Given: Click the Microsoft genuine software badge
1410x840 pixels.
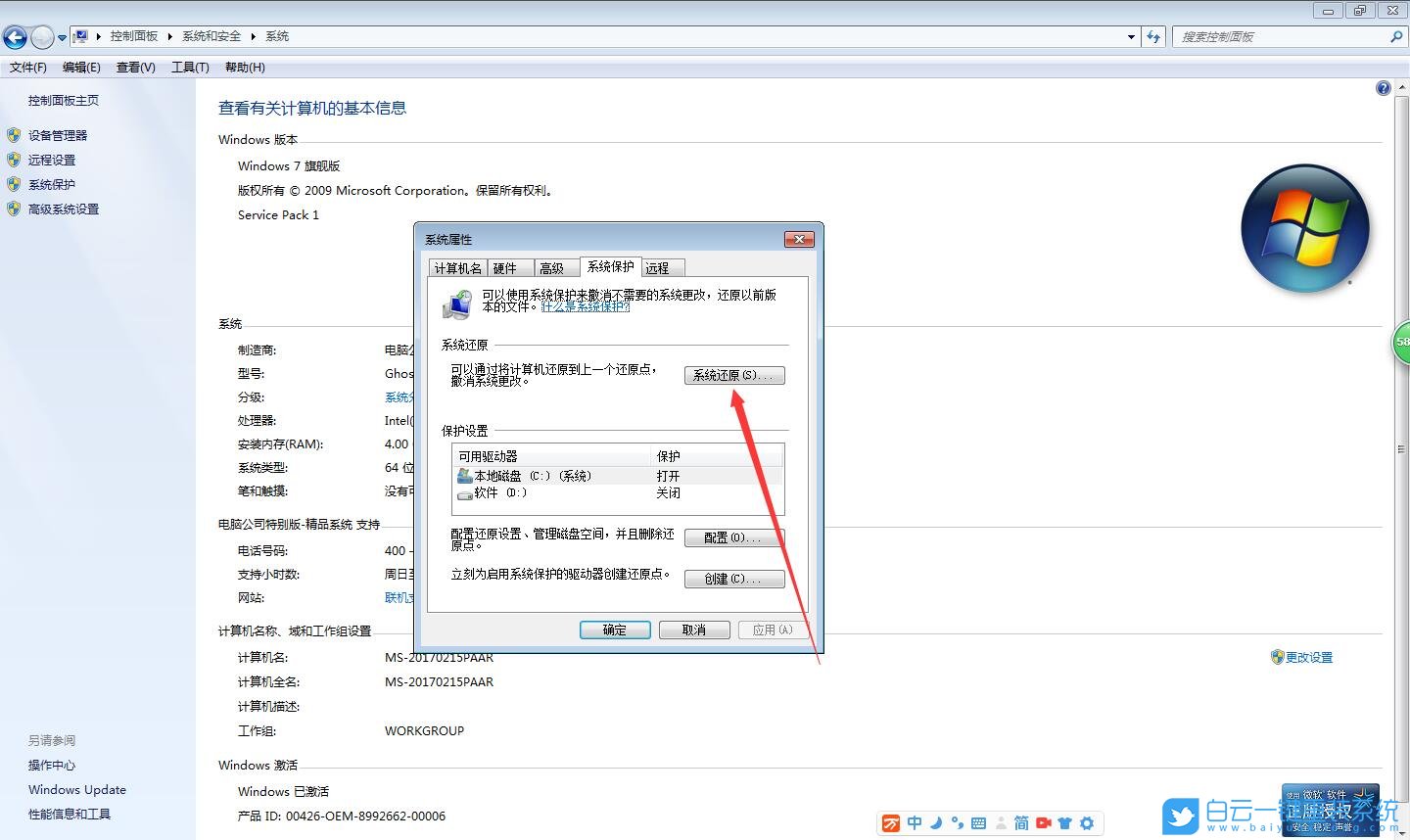Looking at the screenshot, I should pos(1330,809).
